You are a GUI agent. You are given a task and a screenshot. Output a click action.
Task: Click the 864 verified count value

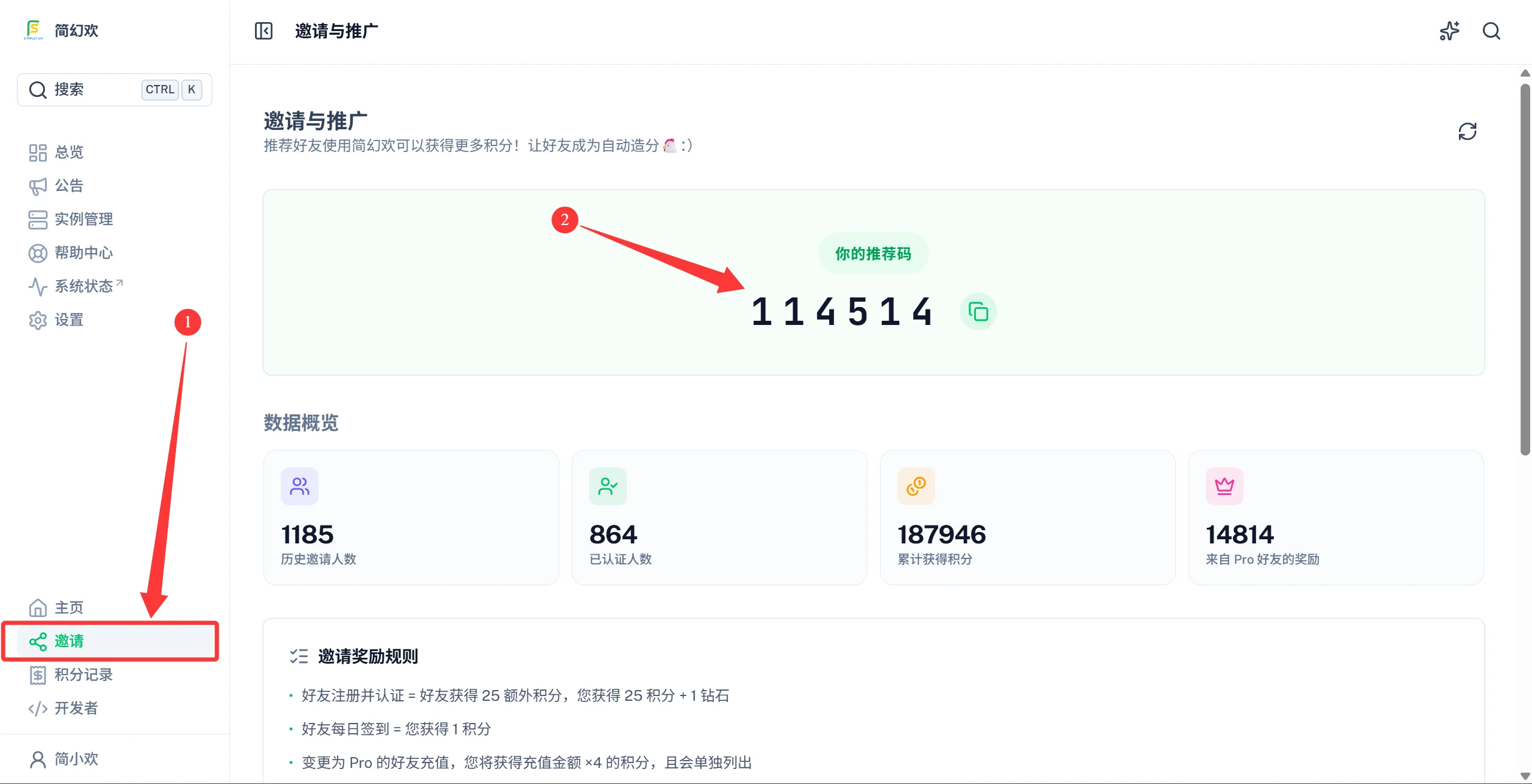(x=613, y=534)
